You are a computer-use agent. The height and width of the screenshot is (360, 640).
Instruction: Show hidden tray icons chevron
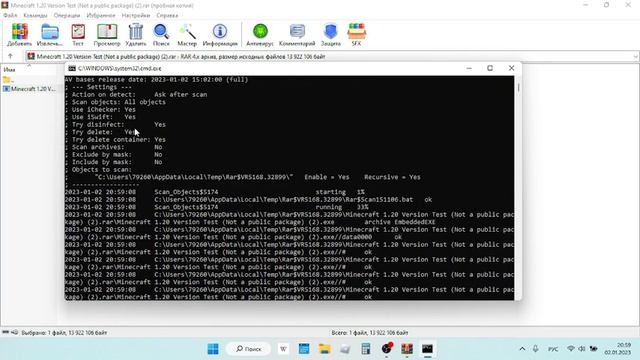tap(522, 349)
